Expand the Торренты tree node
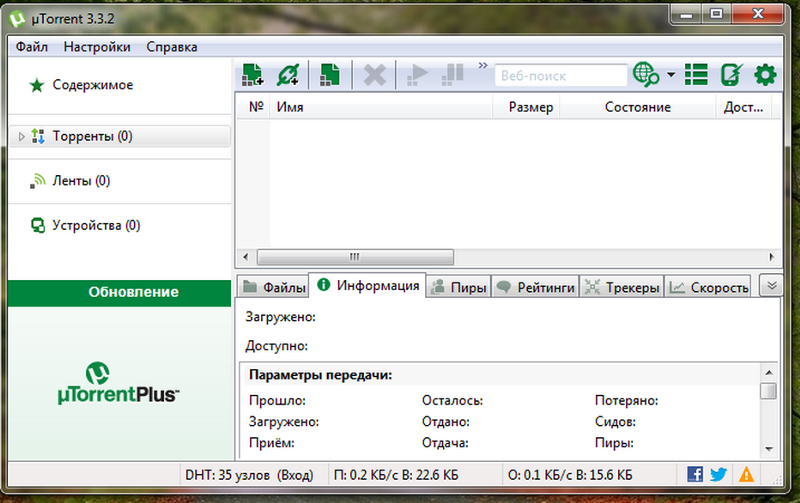Image resolution: width=800 pixels, height=503 pixels. [21, 137]
